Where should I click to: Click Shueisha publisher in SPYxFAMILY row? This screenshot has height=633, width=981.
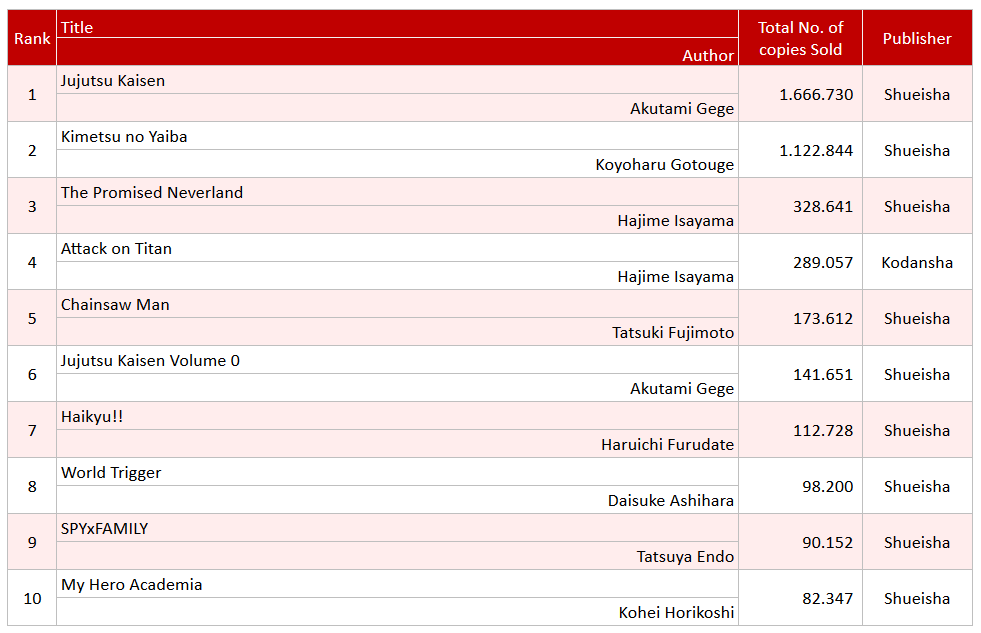917,542
